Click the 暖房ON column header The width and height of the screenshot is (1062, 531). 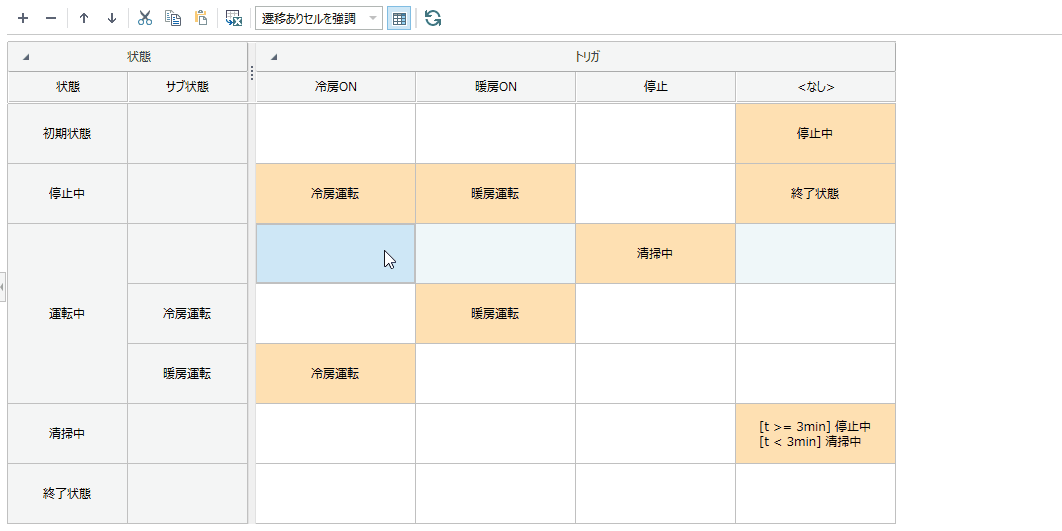coord(496,87)
